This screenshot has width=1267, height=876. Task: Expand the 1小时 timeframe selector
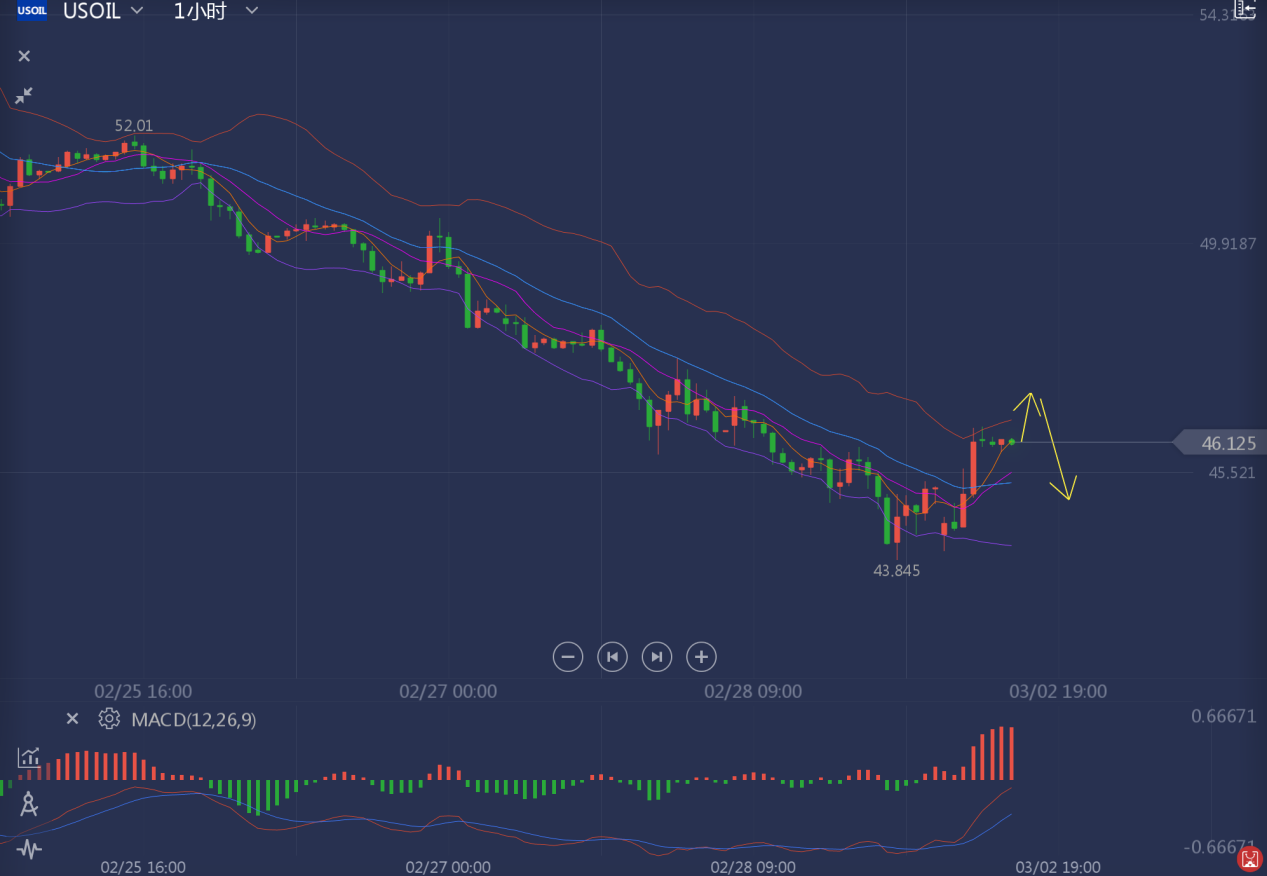point(251,11)
